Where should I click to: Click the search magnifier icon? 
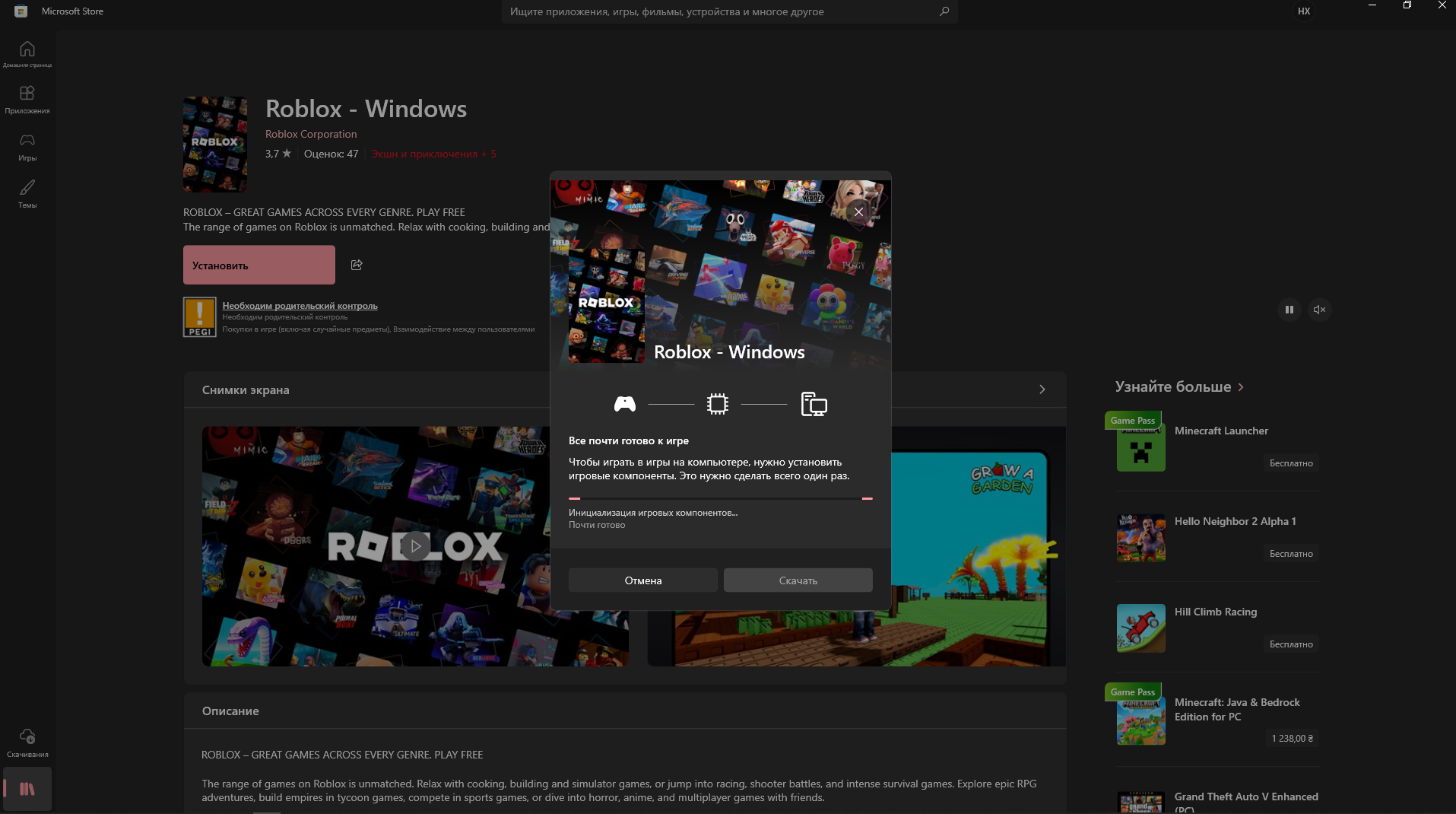[x=944, y=11]
